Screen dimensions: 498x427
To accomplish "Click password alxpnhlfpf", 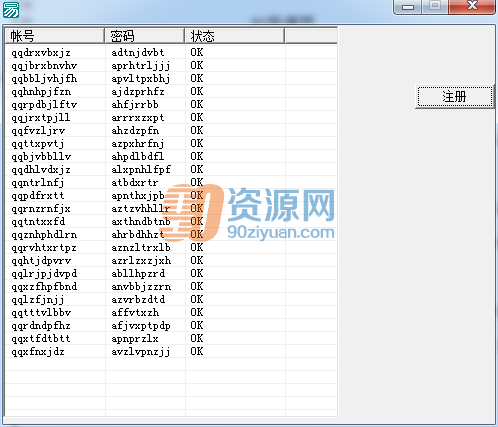I will coord(141,170).
